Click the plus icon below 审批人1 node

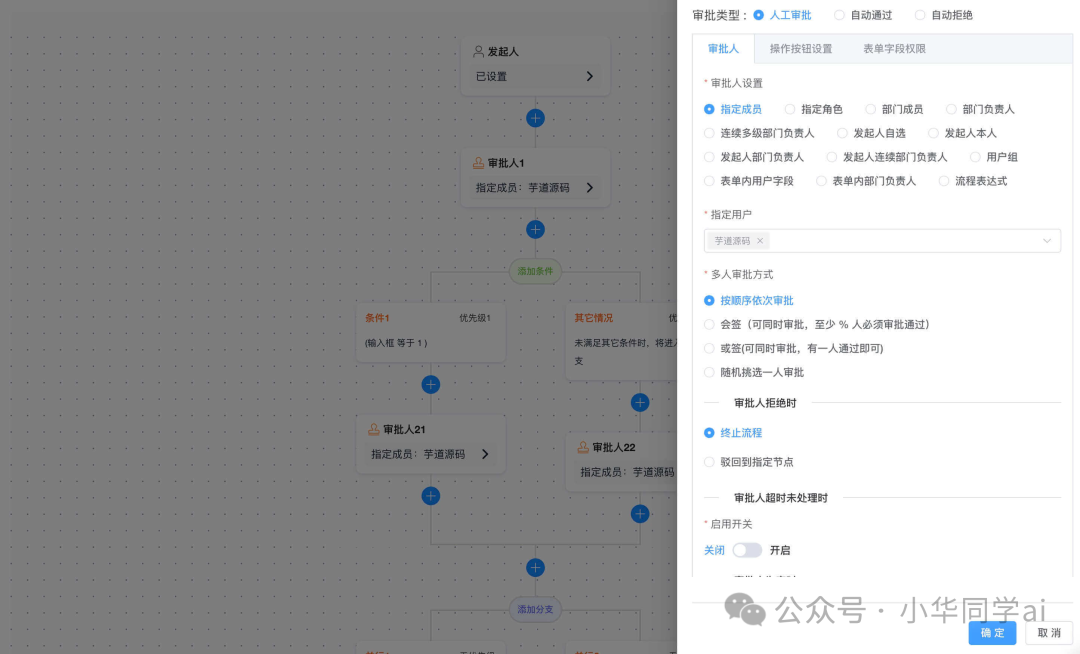point(535,228)
